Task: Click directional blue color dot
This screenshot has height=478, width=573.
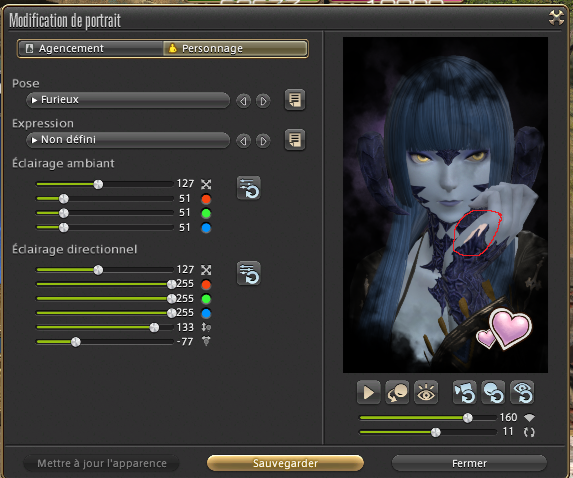Action: (x=206, y=314)
